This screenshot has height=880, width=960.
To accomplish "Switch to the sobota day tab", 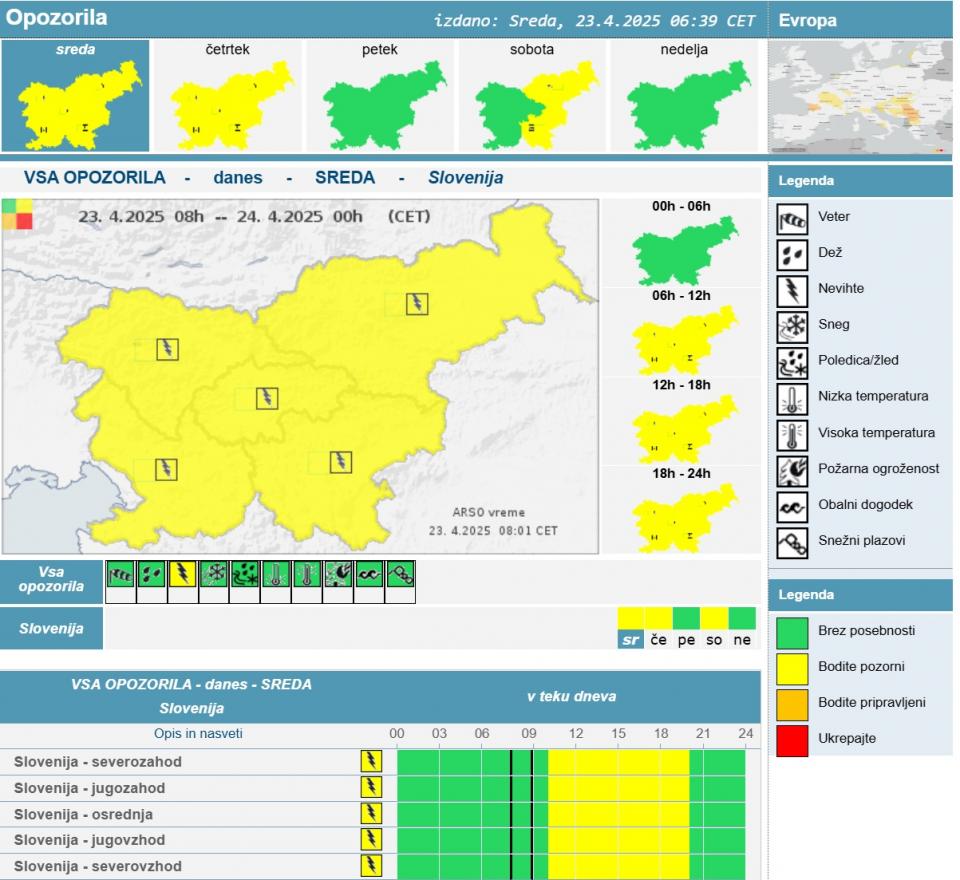I will point(531,96).
